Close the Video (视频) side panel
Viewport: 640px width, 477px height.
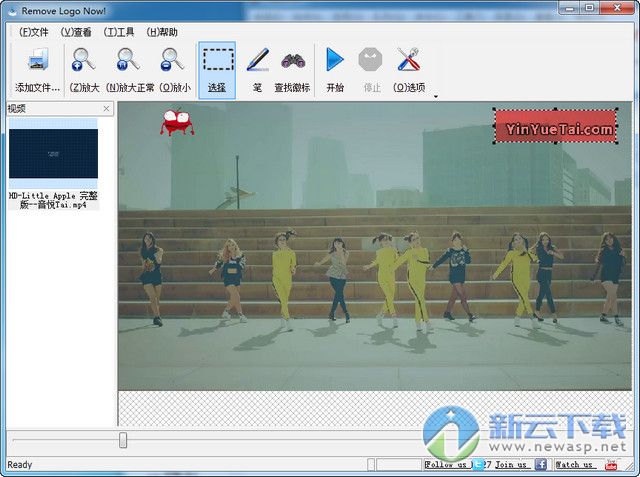pyautogui.click(x=107, y=109)
